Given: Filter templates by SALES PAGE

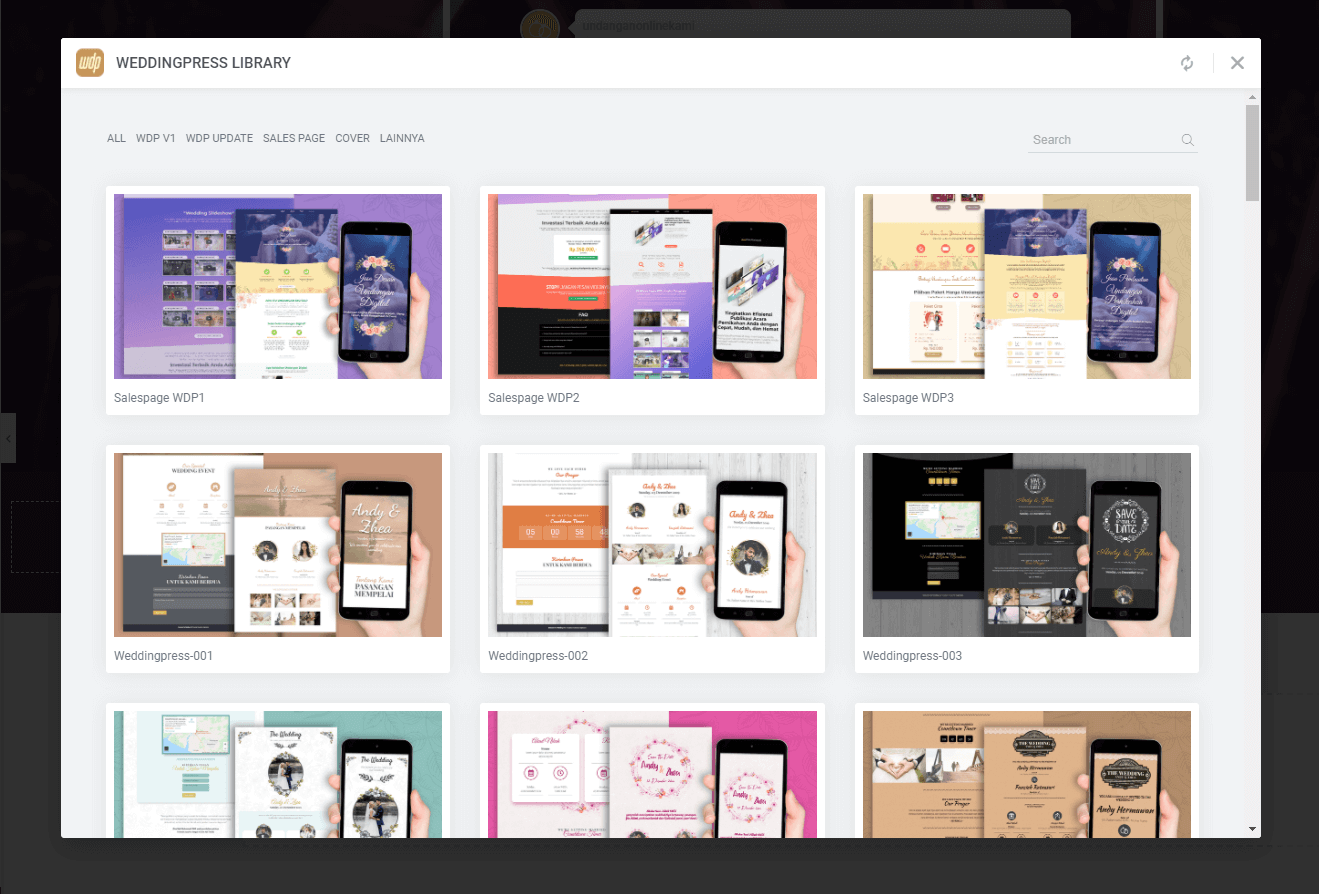Looking at the screenshot, I should pos(294,139).
